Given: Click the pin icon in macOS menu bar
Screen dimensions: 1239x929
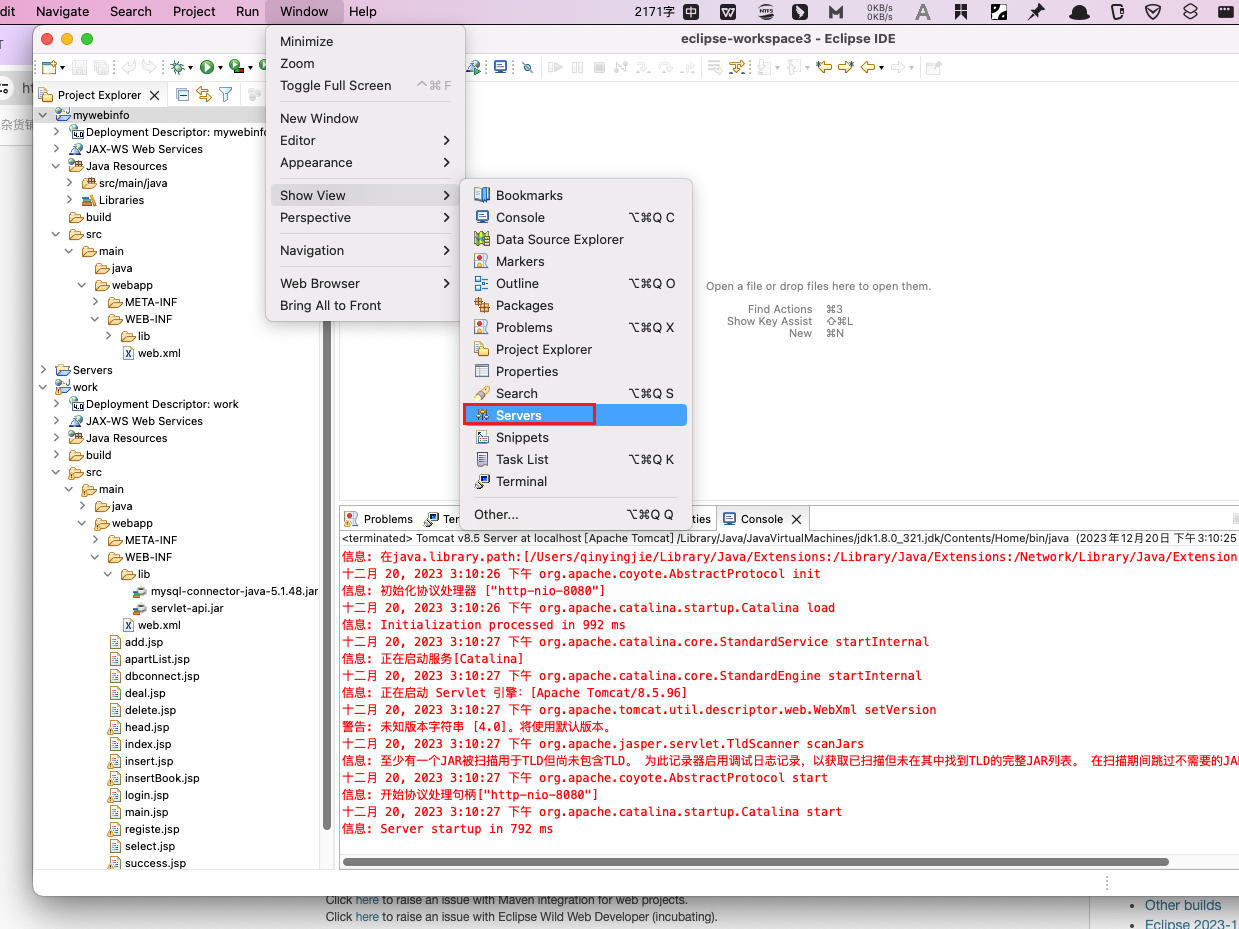Looking at the screenshot, I should pos(1037,11).
